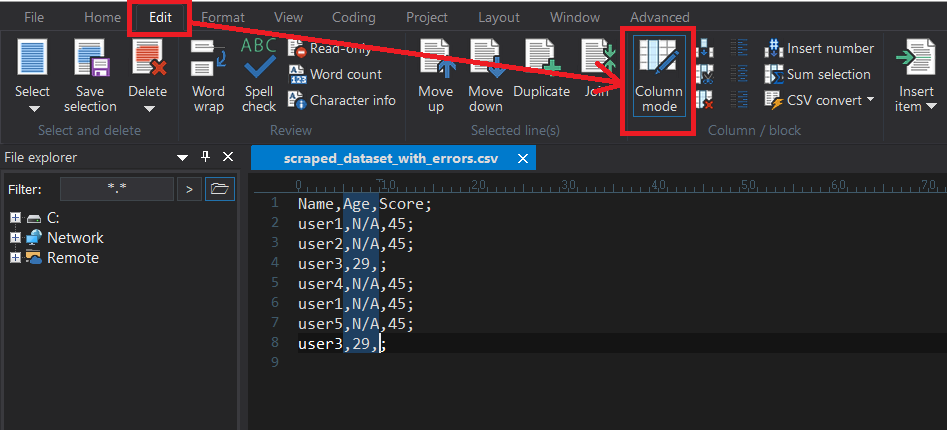Click line 4 text 'user3,29,;'
The width and height of the screenshot is (947, 430).
pyautogui.click(x=342, y=264)
